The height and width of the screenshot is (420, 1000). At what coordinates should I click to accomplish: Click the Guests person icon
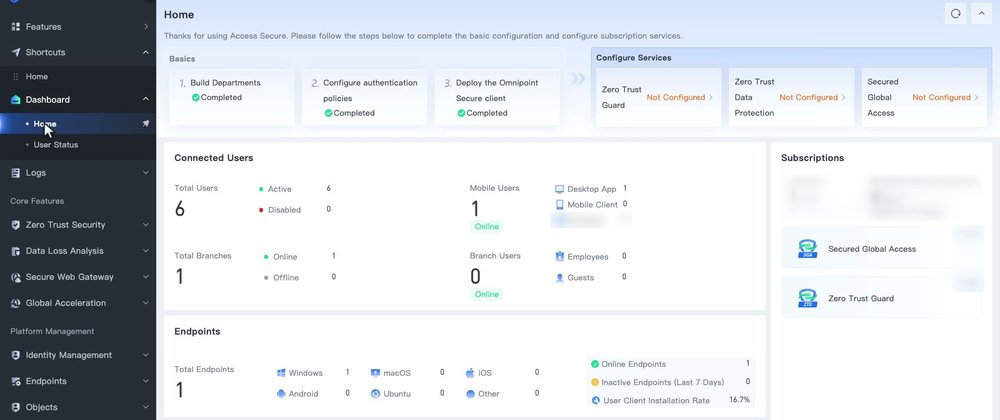559,278
